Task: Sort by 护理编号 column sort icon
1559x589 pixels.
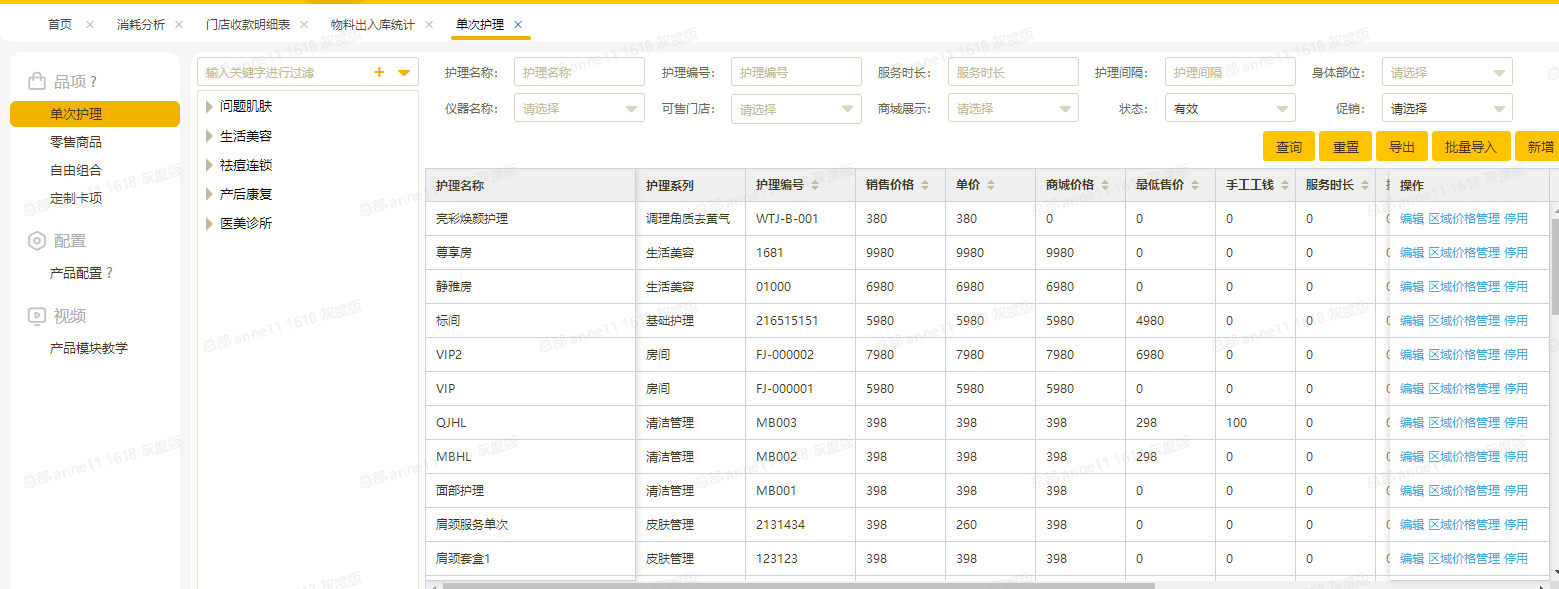Action: coord(815,185)
